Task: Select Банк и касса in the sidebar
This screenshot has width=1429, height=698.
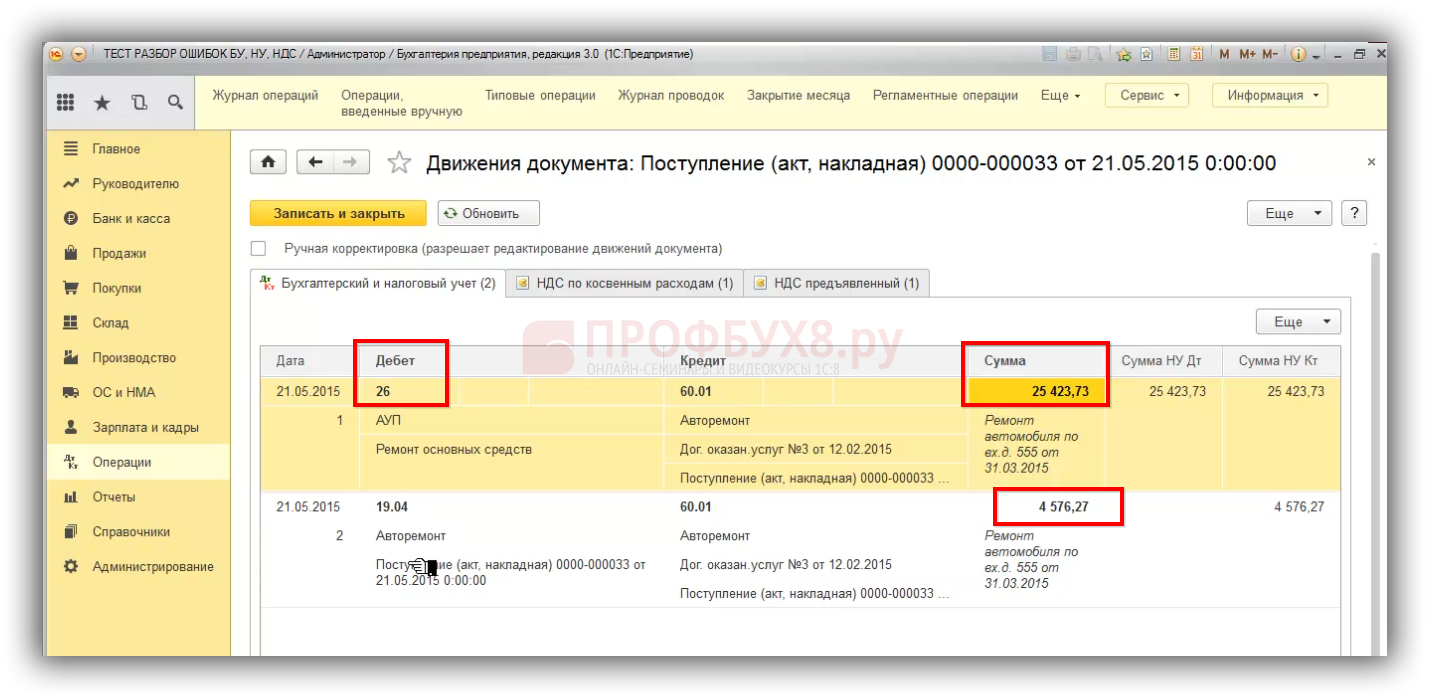Action: click(131, 218)
